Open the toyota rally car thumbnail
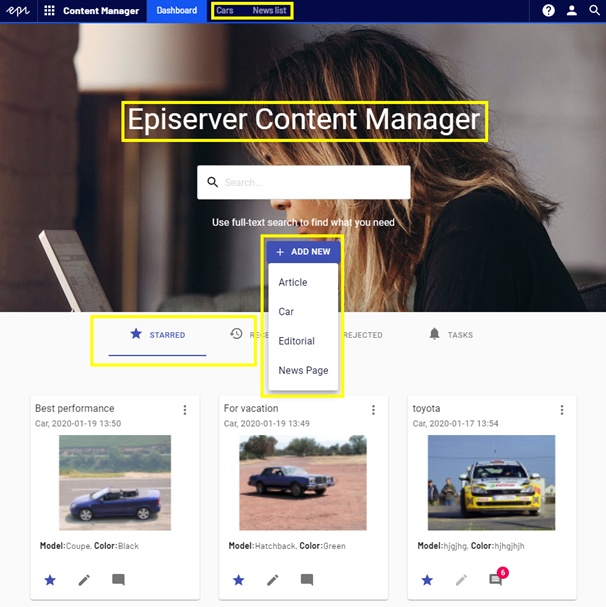This screenshot has height=607, width=606. (491, 482)
